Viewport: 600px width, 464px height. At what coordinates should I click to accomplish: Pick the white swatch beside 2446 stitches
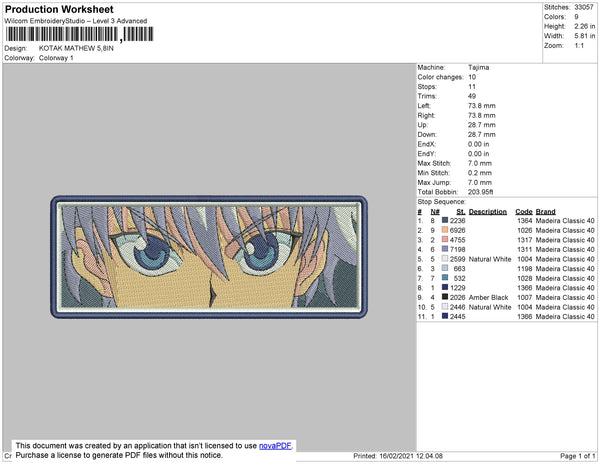point(445,306)
